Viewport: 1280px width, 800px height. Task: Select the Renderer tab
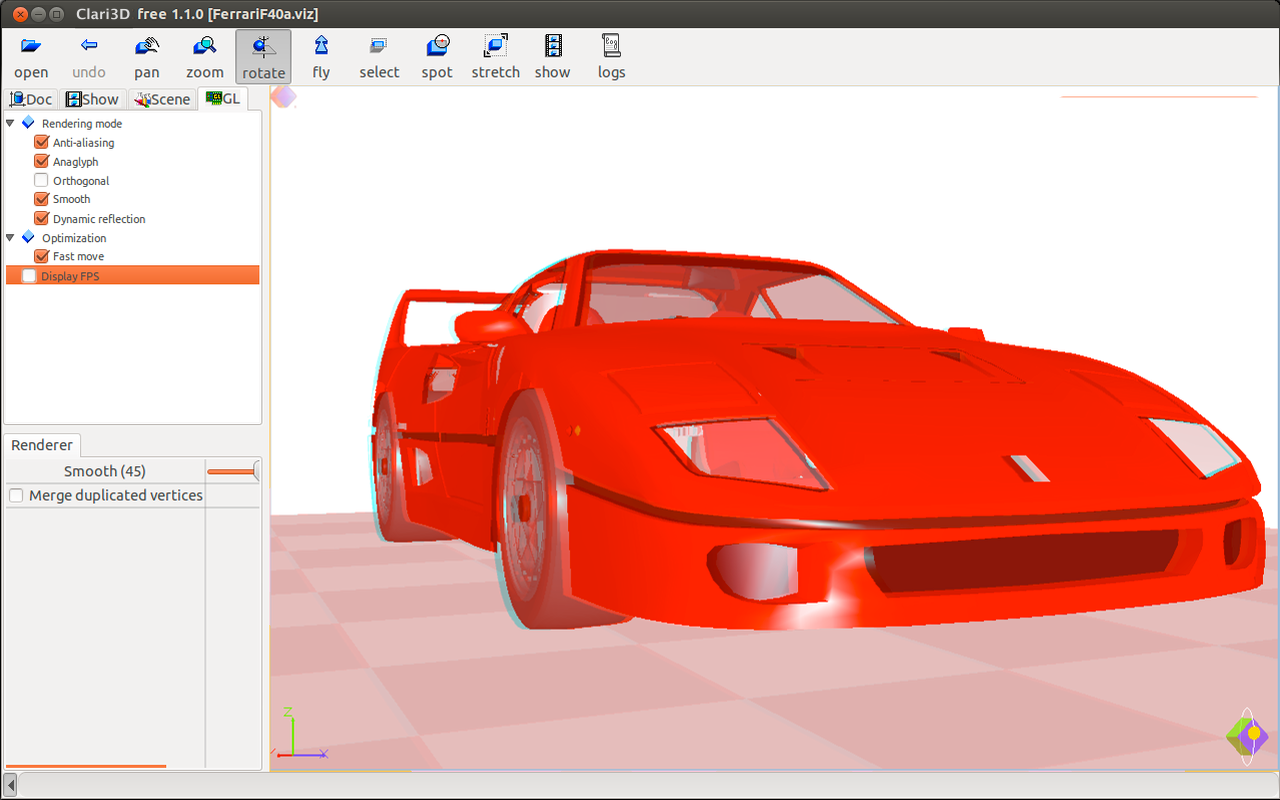(x=42, y=445)
